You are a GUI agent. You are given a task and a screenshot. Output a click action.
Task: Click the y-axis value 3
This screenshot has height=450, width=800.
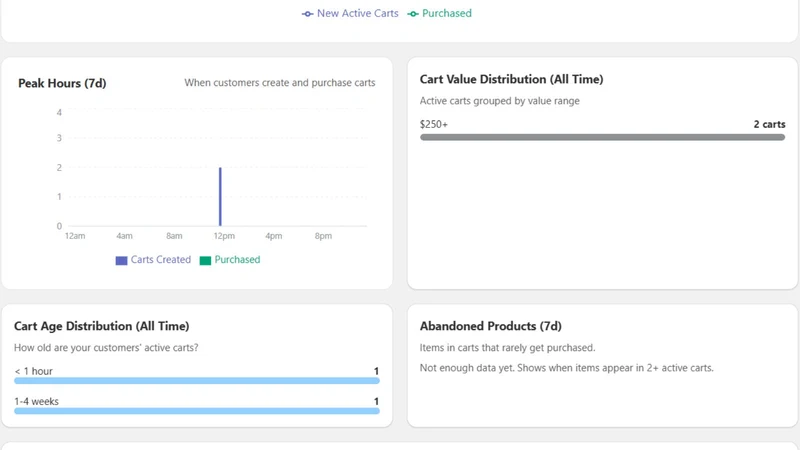[x=59, y=138]
